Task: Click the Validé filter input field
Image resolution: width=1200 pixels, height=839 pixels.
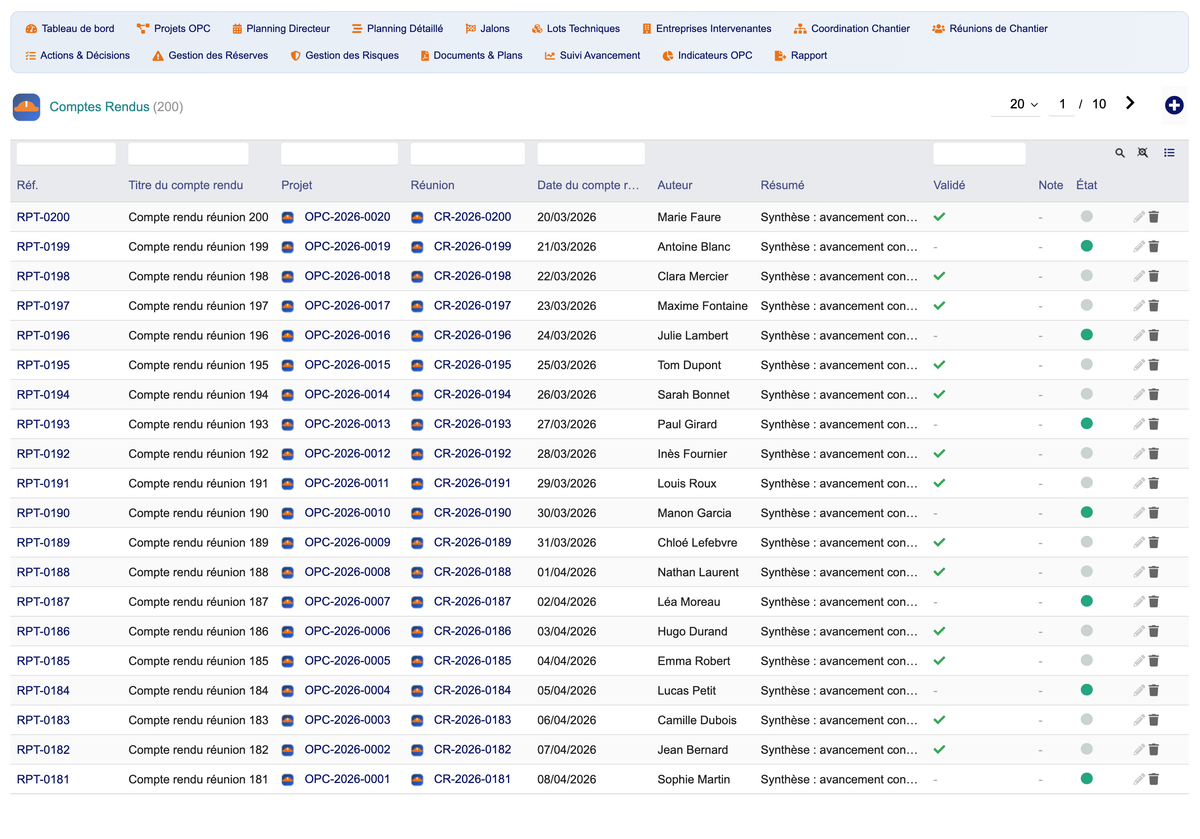Action: pos(979,154)
